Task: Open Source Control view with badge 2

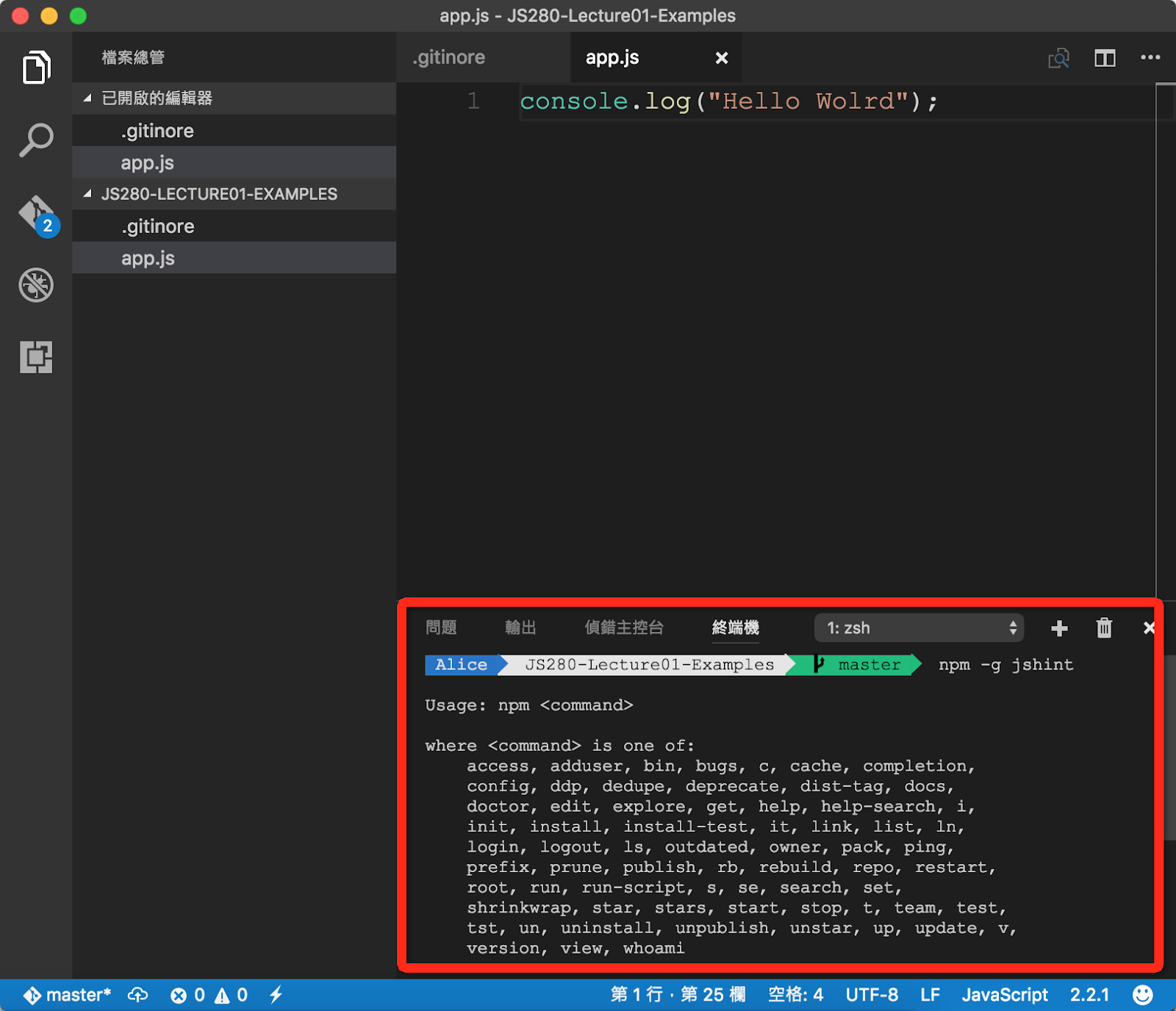Action: [38, 215]
